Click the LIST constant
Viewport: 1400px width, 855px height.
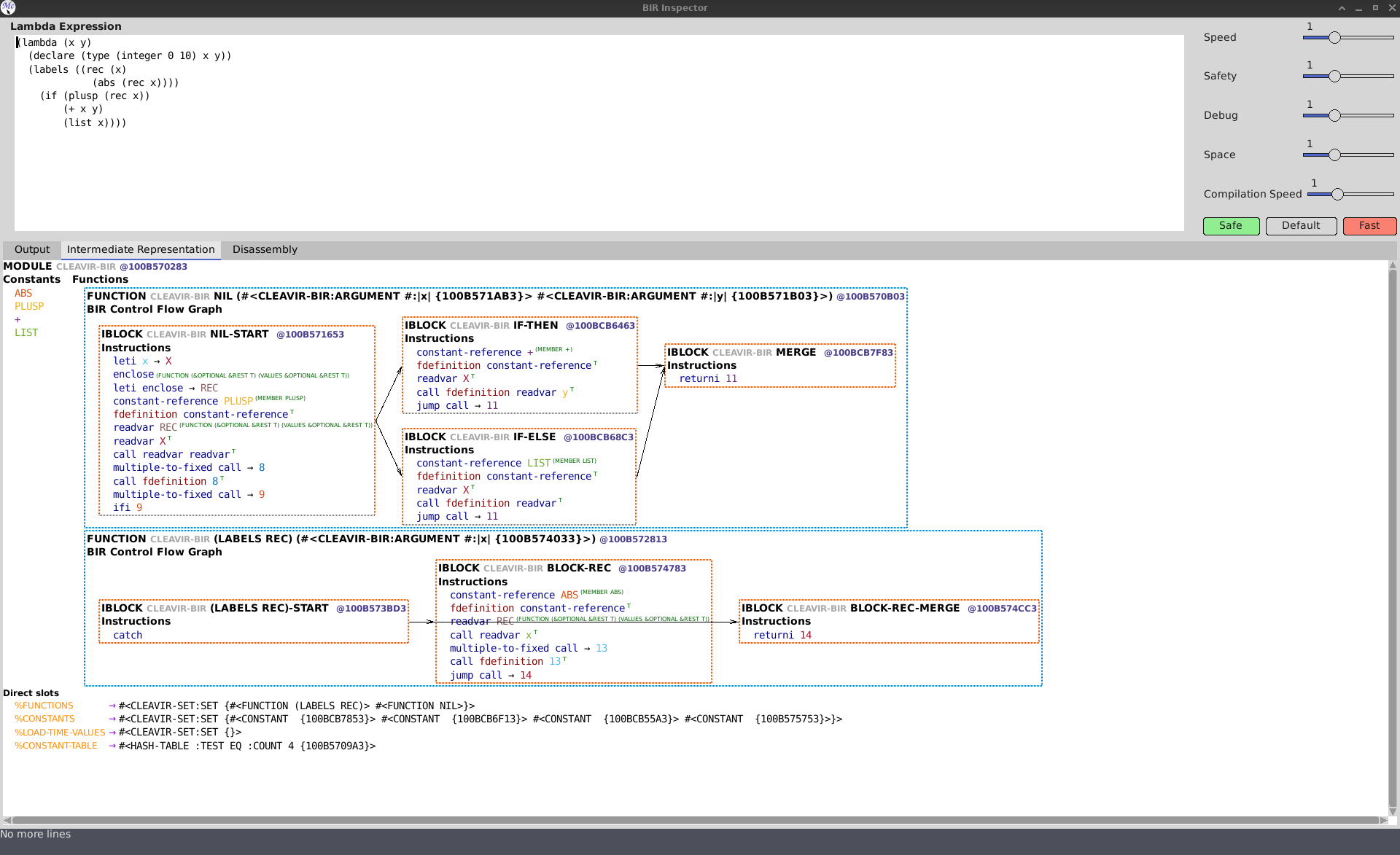(26, 333)
